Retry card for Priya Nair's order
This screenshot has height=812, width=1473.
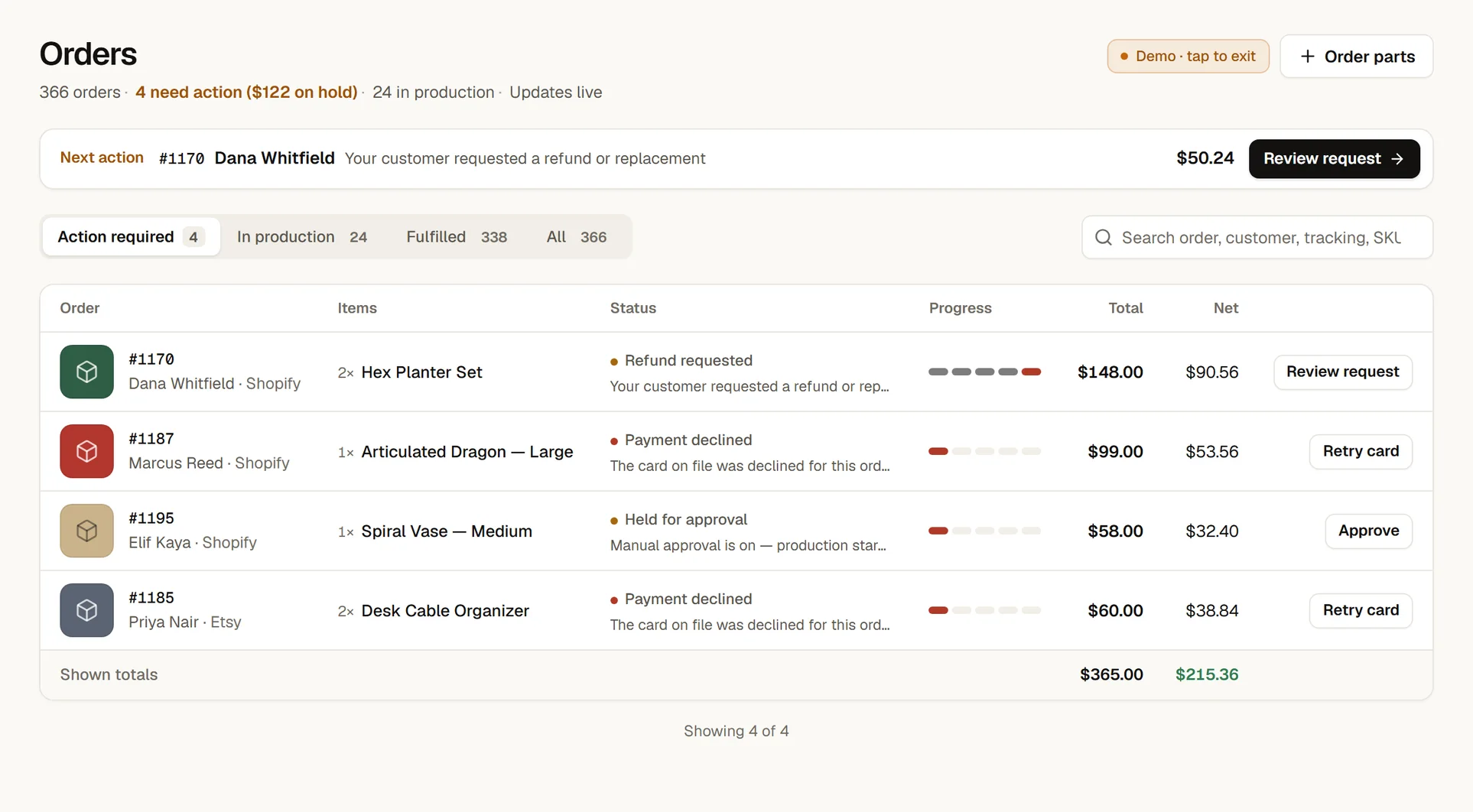pos(1361,610)
